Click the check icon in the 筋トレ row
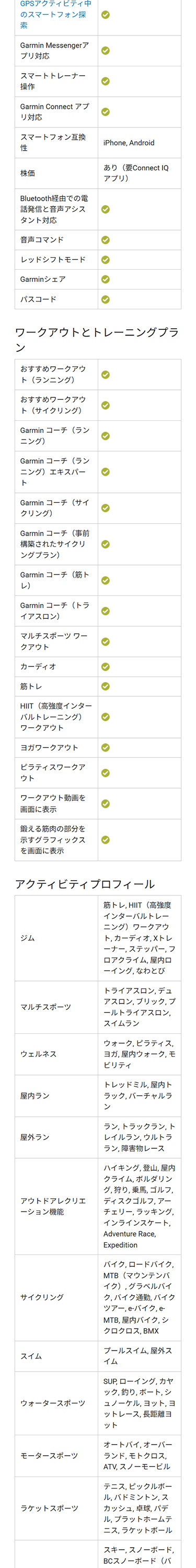This screenshot has width=196, height=1568. (x=105, y=686)
